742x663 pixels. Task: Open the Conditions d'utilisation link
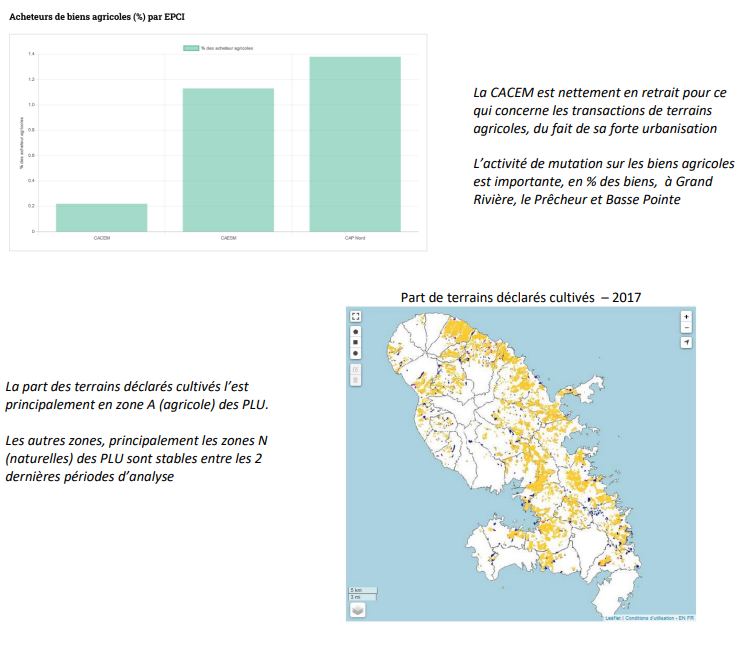coord(649,618)
